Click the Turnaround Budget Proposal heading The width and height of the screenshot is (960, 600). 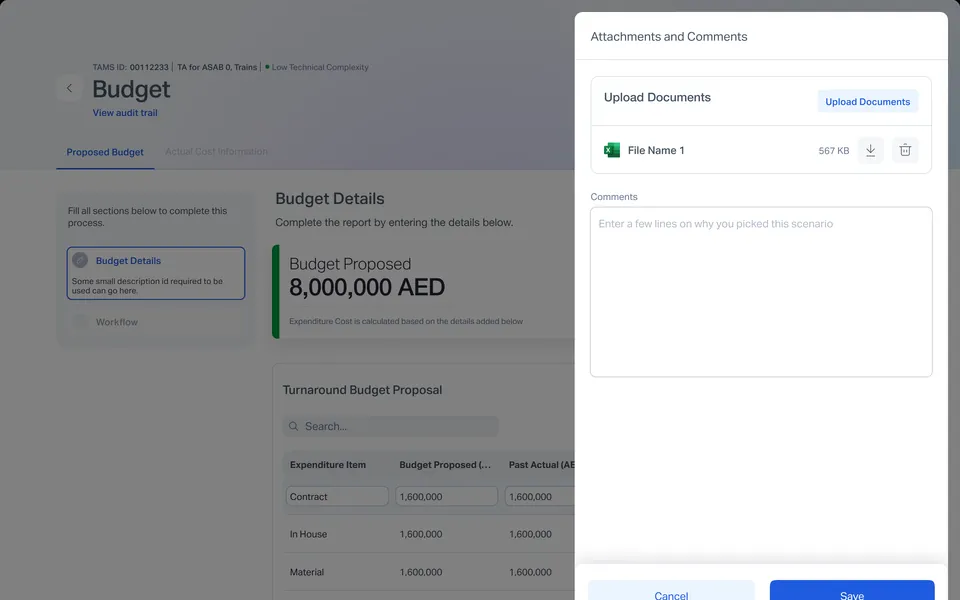pyautogui.click(x=362, y=390)
